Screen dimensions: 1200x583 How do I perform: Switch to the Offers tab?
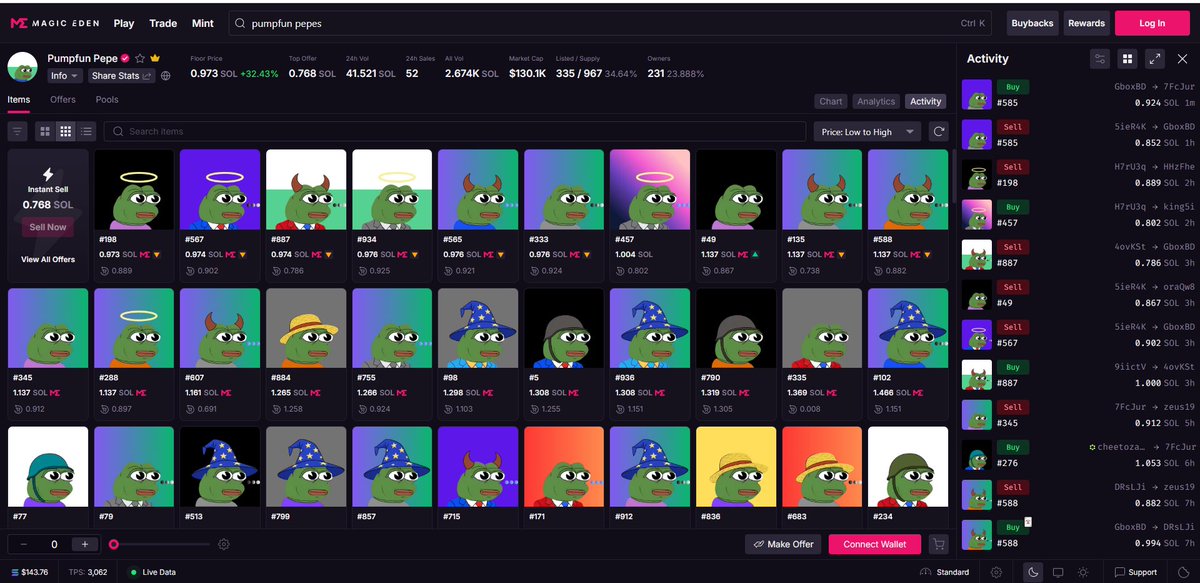pos(63,100)
